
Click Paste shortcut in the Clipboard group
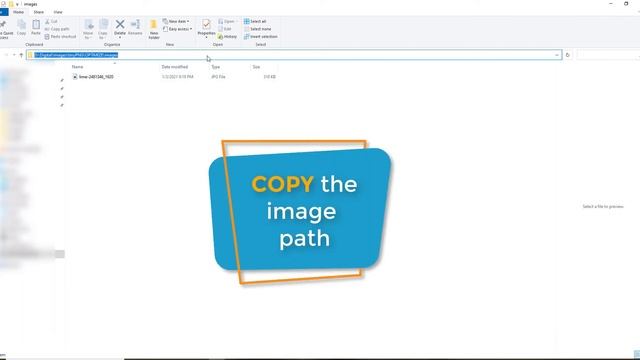60,37
